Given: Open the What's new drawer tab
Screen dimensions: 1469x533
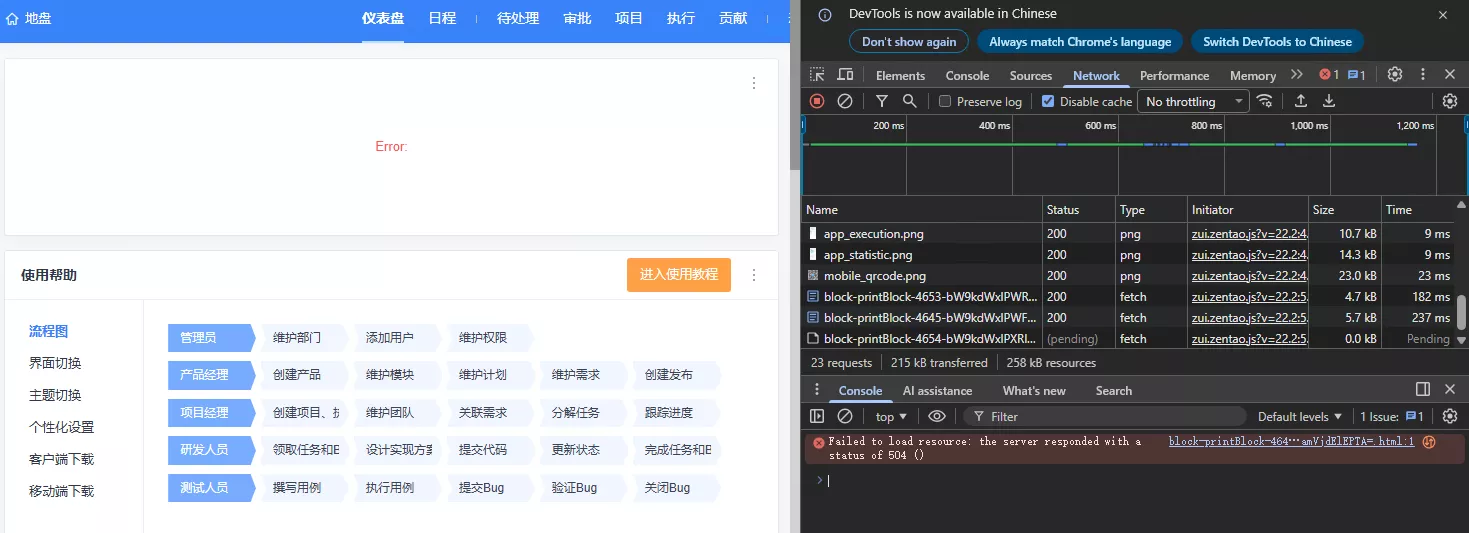Looking at the screenshot, I should (1034, 390).
